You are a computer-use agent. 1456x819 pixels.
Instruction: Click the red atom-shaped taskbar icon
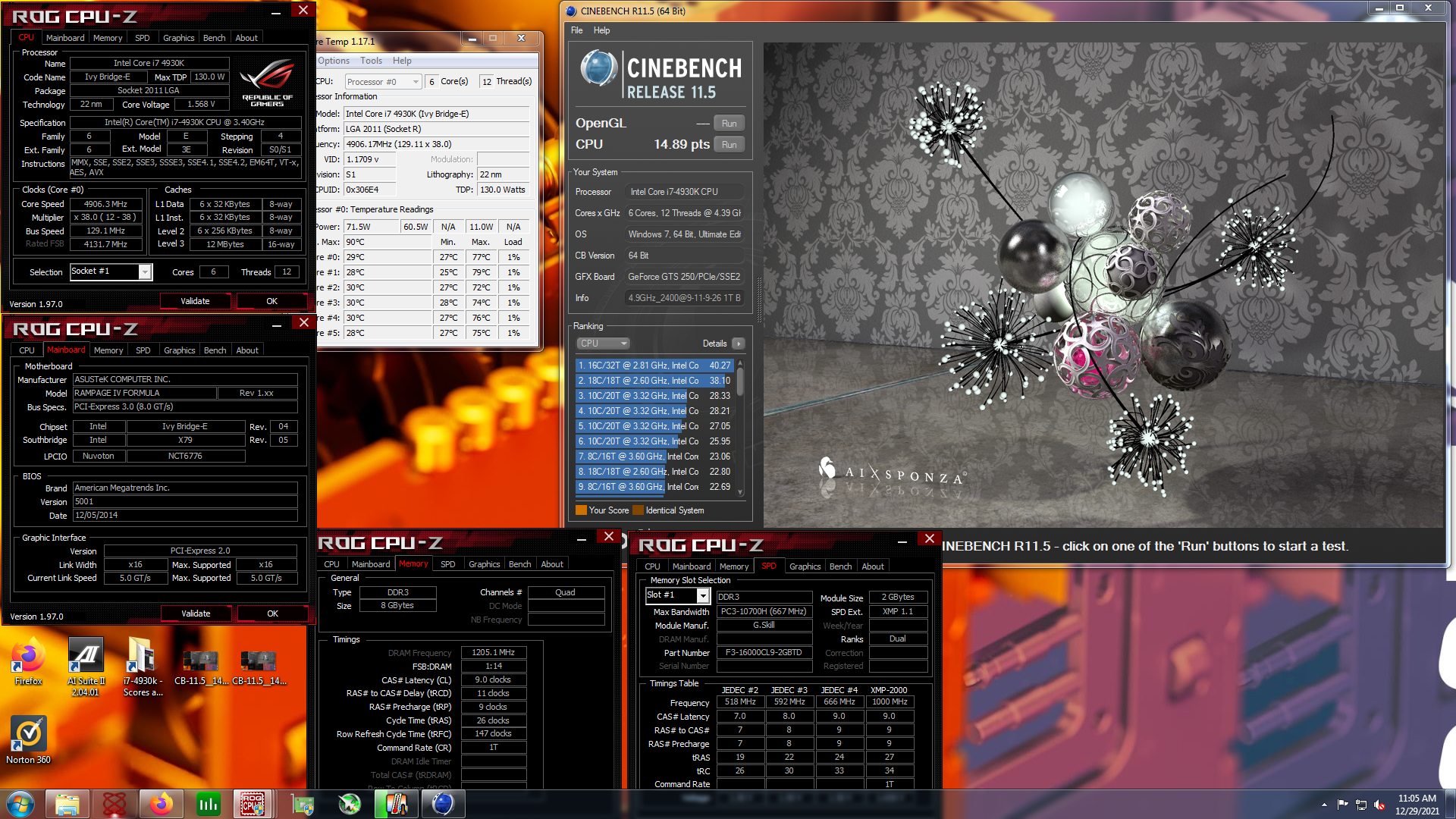[x=115, y=804]
